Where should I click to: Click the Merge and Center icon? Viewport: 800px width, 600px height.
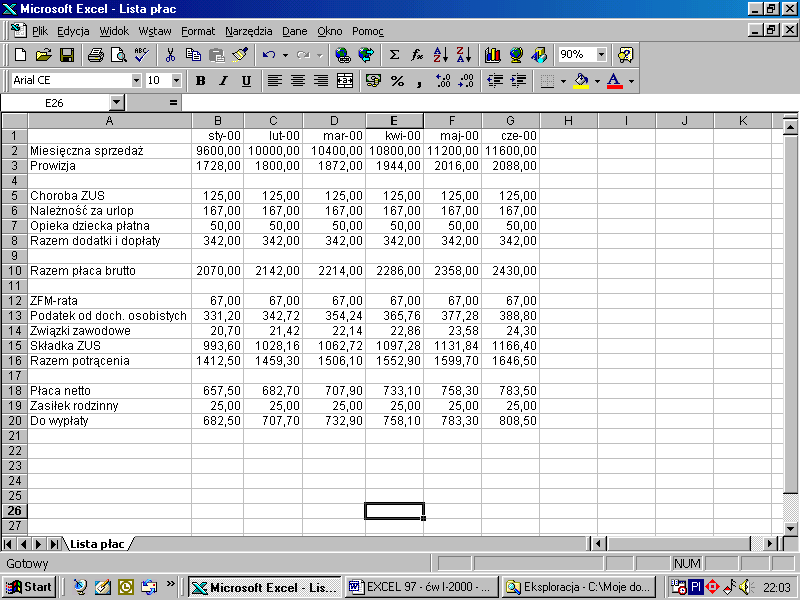[x=345, y=81]
